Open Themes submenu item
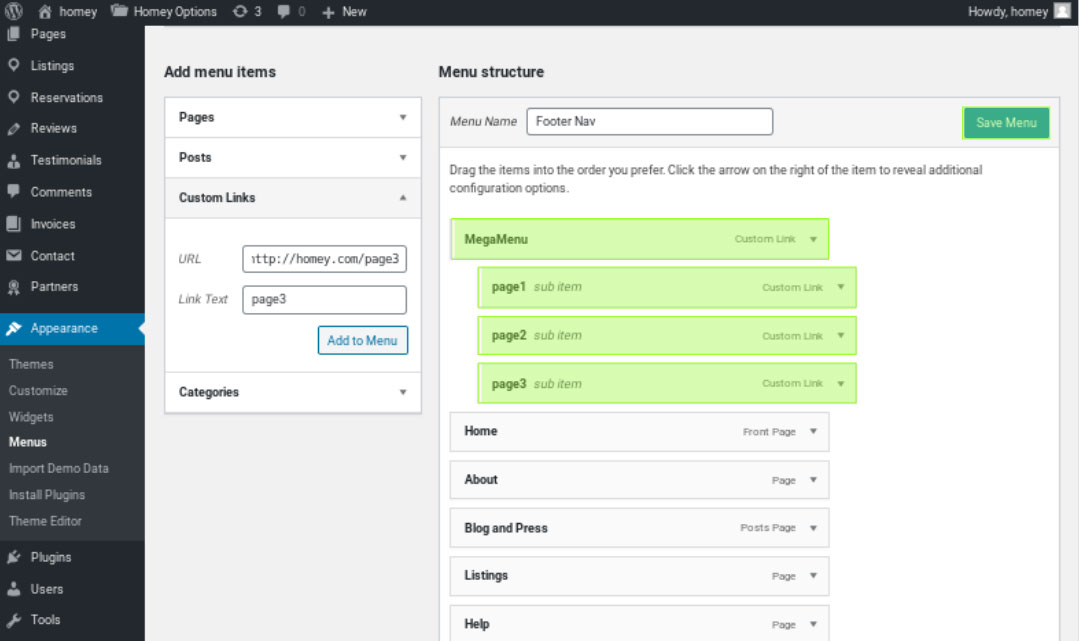This screenshot has width=1079, height=641. pyautogui.click(x=31, y=364)
